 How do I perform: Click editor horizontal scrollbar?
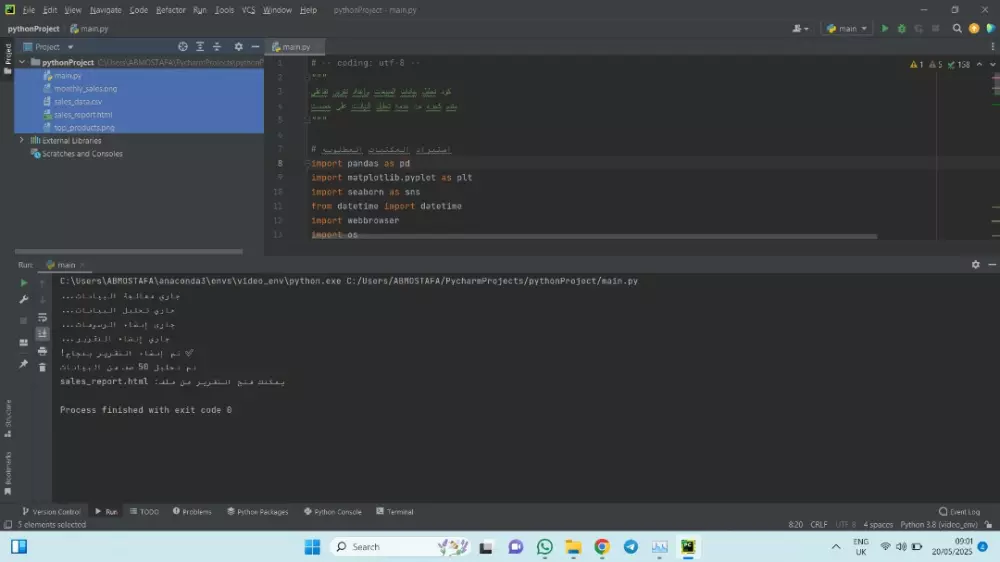pyautogui.click(x=594, y=237)
